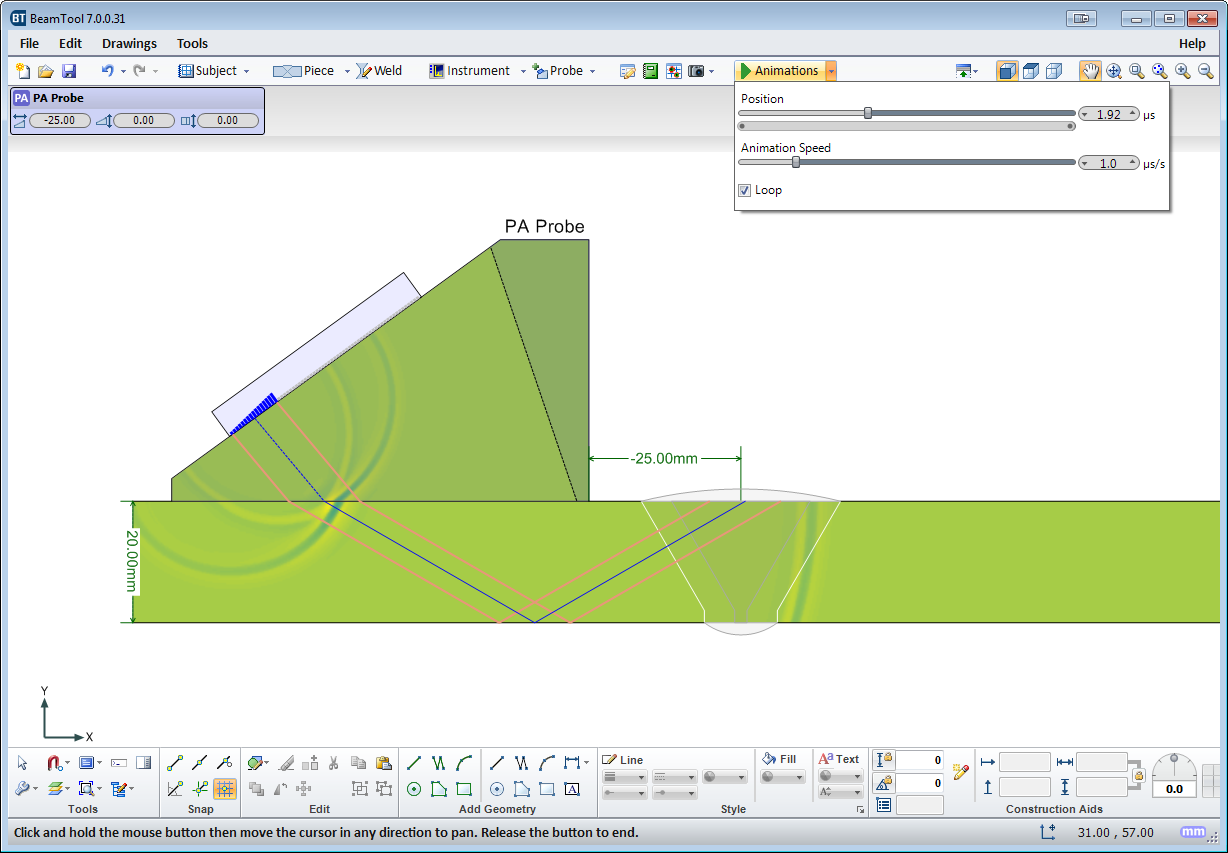Open the Drawings menu

click(x=129, y=43)
